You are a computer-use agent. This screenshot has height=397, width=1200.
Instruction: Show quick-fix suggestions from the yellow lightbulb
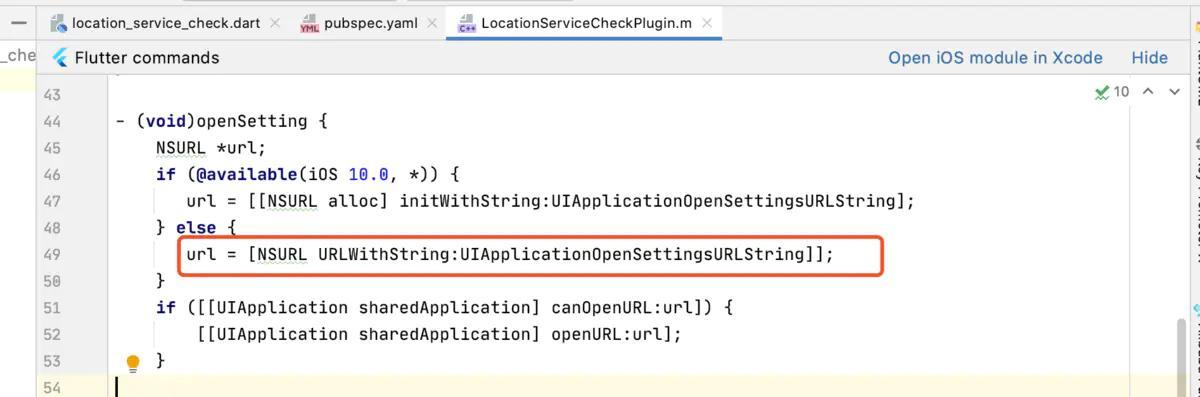coord(133,363)
